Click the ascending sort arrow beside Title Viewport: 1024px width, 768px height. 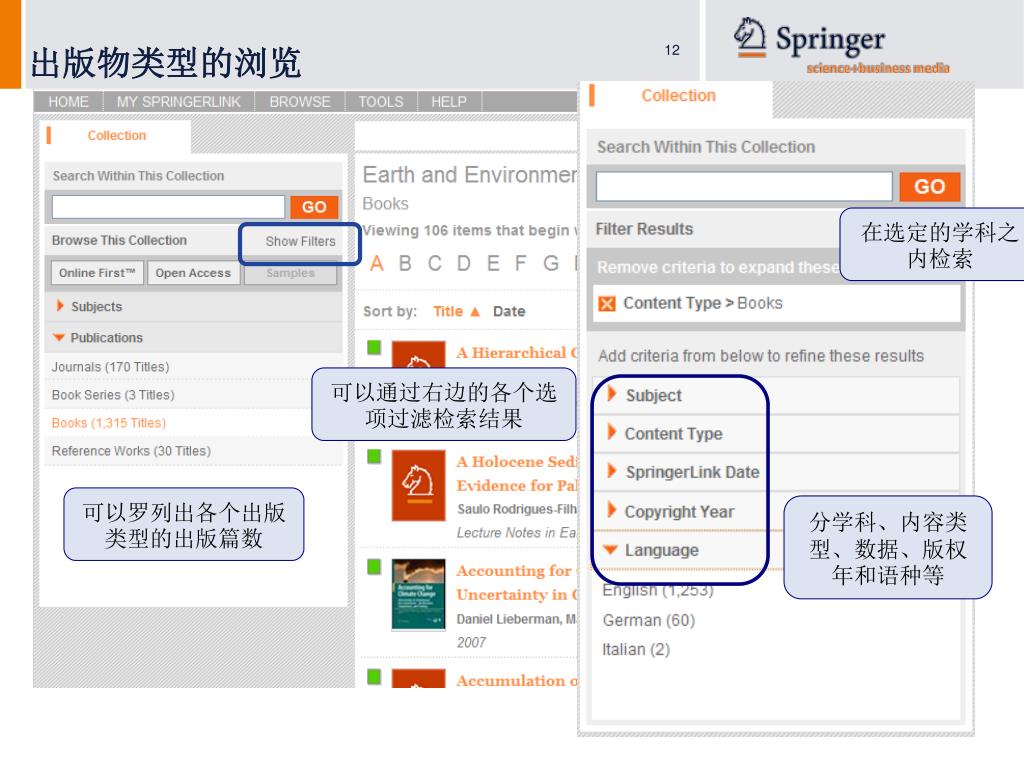[x=475, y=312]
